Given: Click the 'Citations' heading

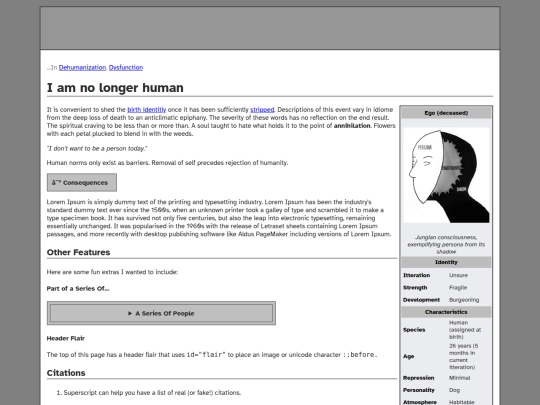Looking at the screenshot, I should click(x=66, y=373).
